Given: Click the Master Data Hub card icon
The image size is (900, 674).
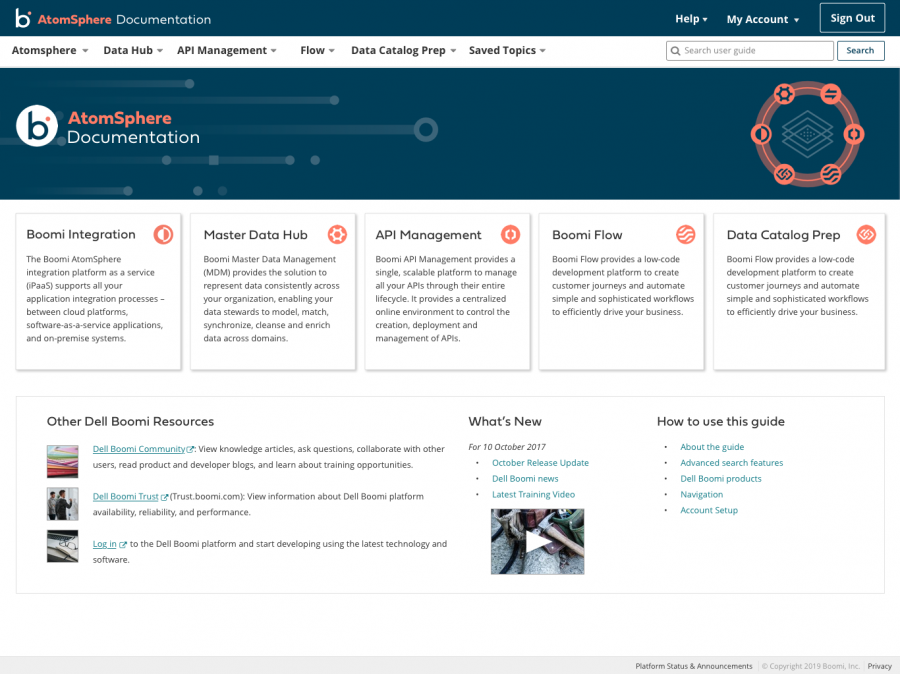Looking at the screenshot, I should tap(337, 234).
